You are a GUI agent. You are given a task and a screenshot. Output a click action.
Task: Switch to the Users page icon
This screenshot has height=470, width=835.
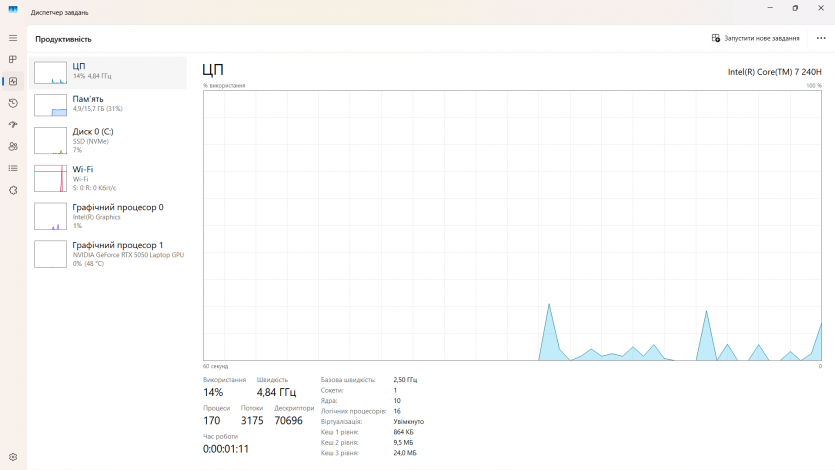point(13,146)
